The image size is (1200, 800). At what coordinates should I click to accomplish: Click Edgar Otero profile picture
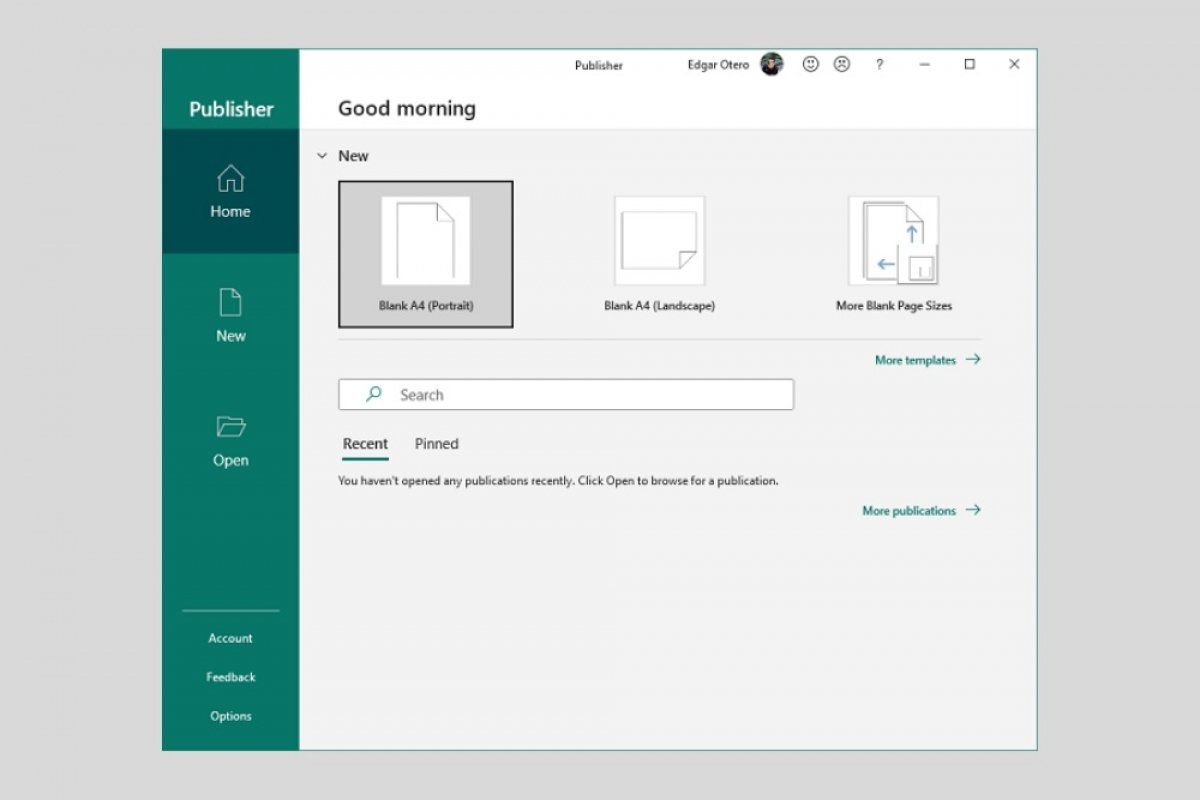pos(772,64)
